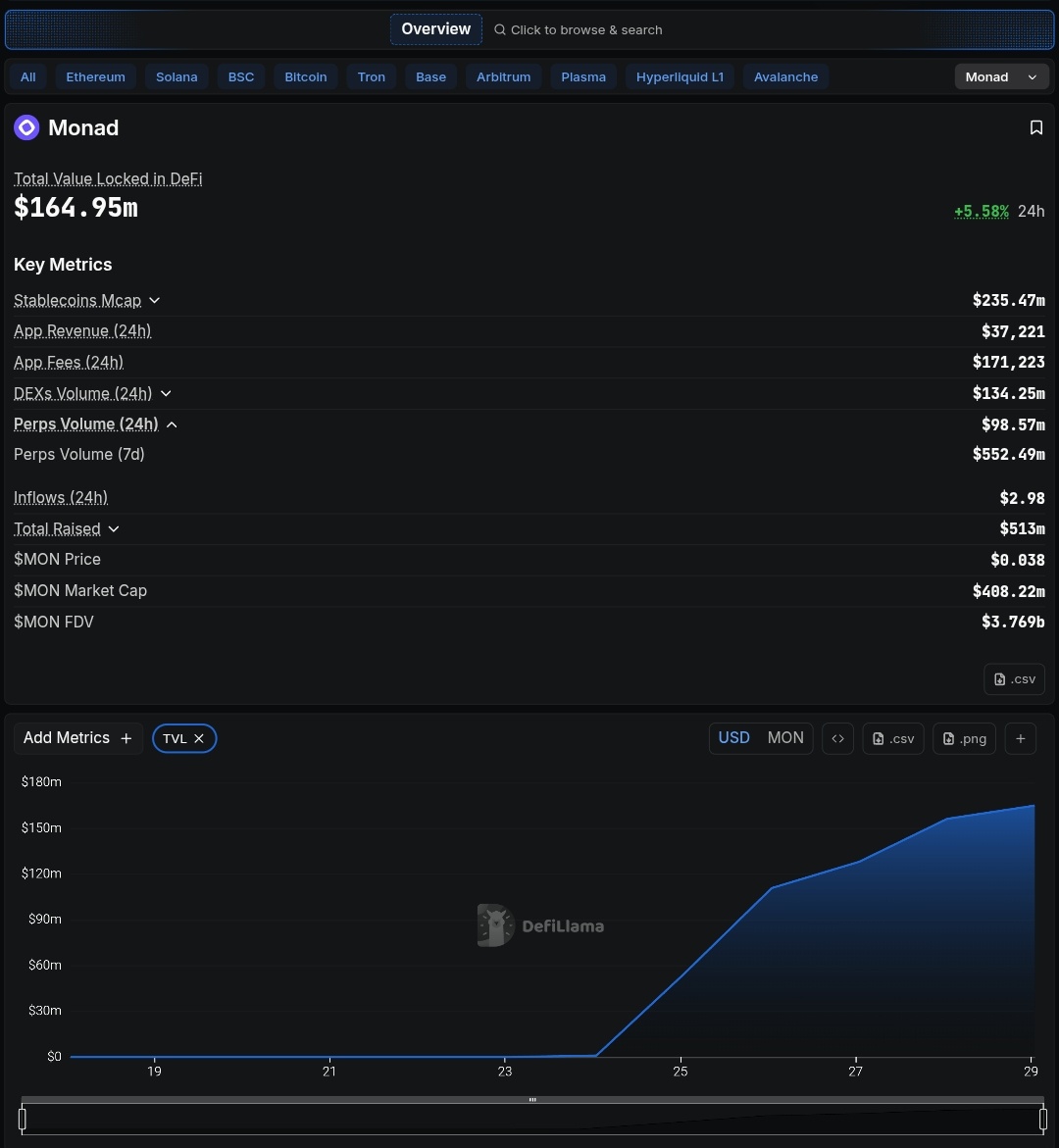Click the plus button beside the .png button
Viewport: 1059px width, 1148px height.
click(x=1020, y=738)
